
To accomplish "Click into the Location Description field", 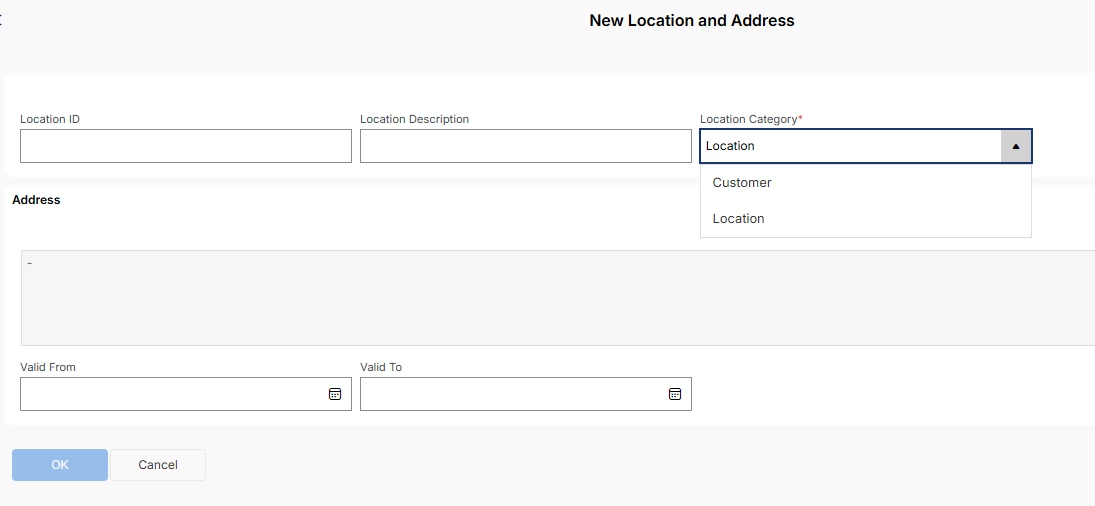I will pos(526,146).
